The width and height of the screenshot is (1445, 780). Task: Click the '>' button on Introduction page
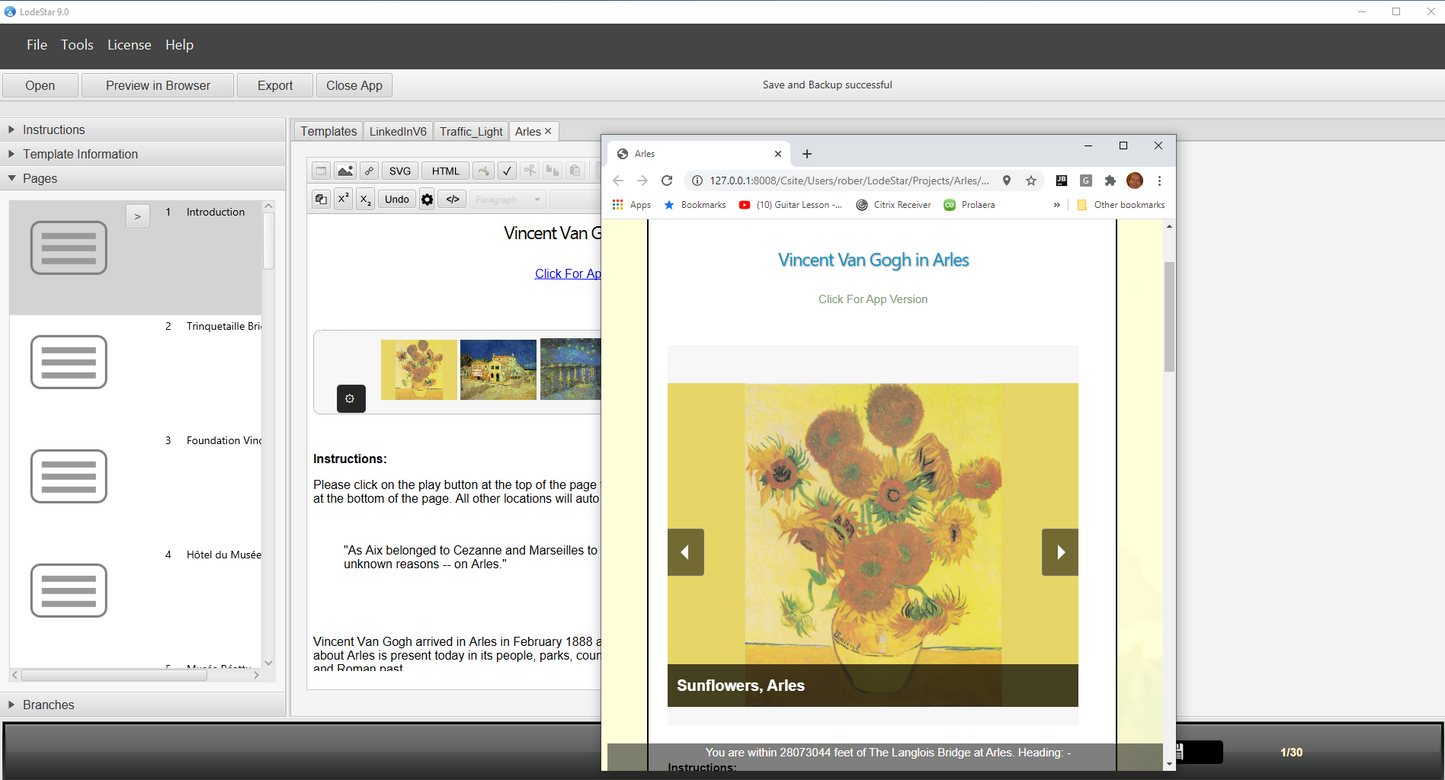(138, 216)
